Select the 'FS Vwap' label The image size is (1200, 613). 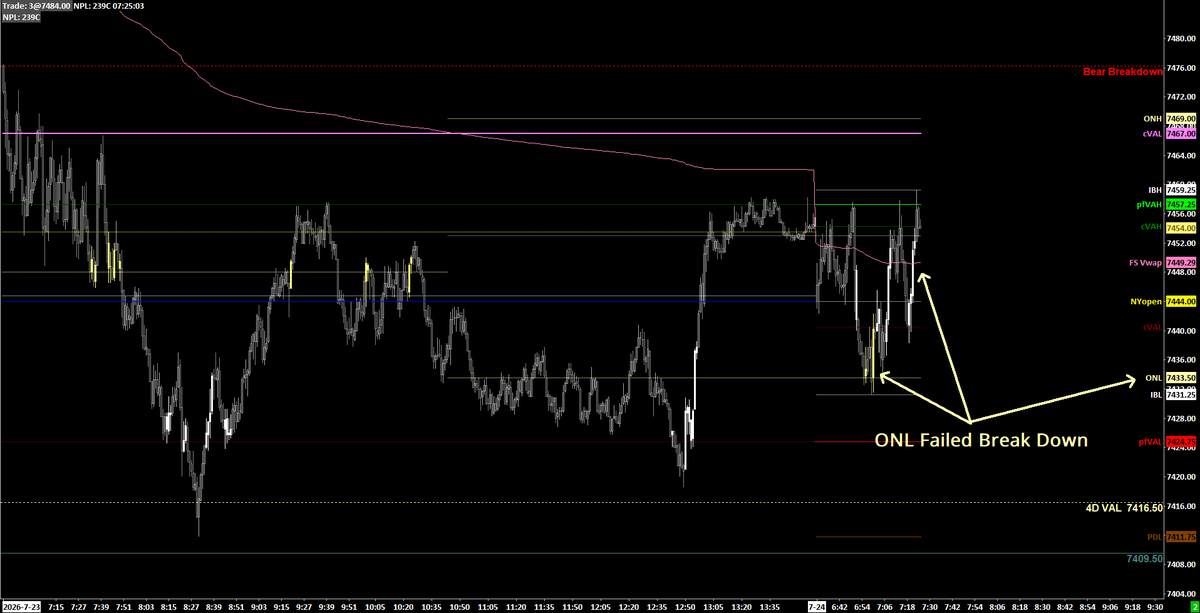(1146, 262)
